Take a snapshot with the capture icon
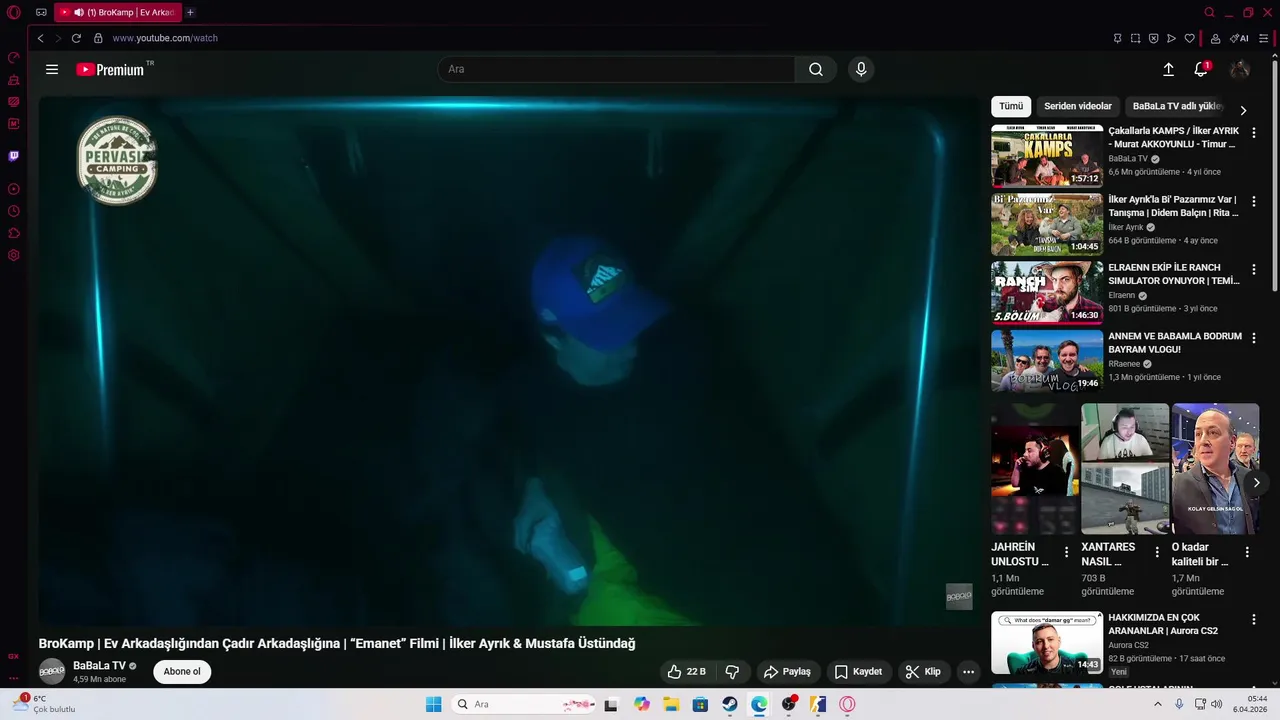The height and width of the screenshot is (720, 1280). pyautogui.click(x=1136, y=38)
